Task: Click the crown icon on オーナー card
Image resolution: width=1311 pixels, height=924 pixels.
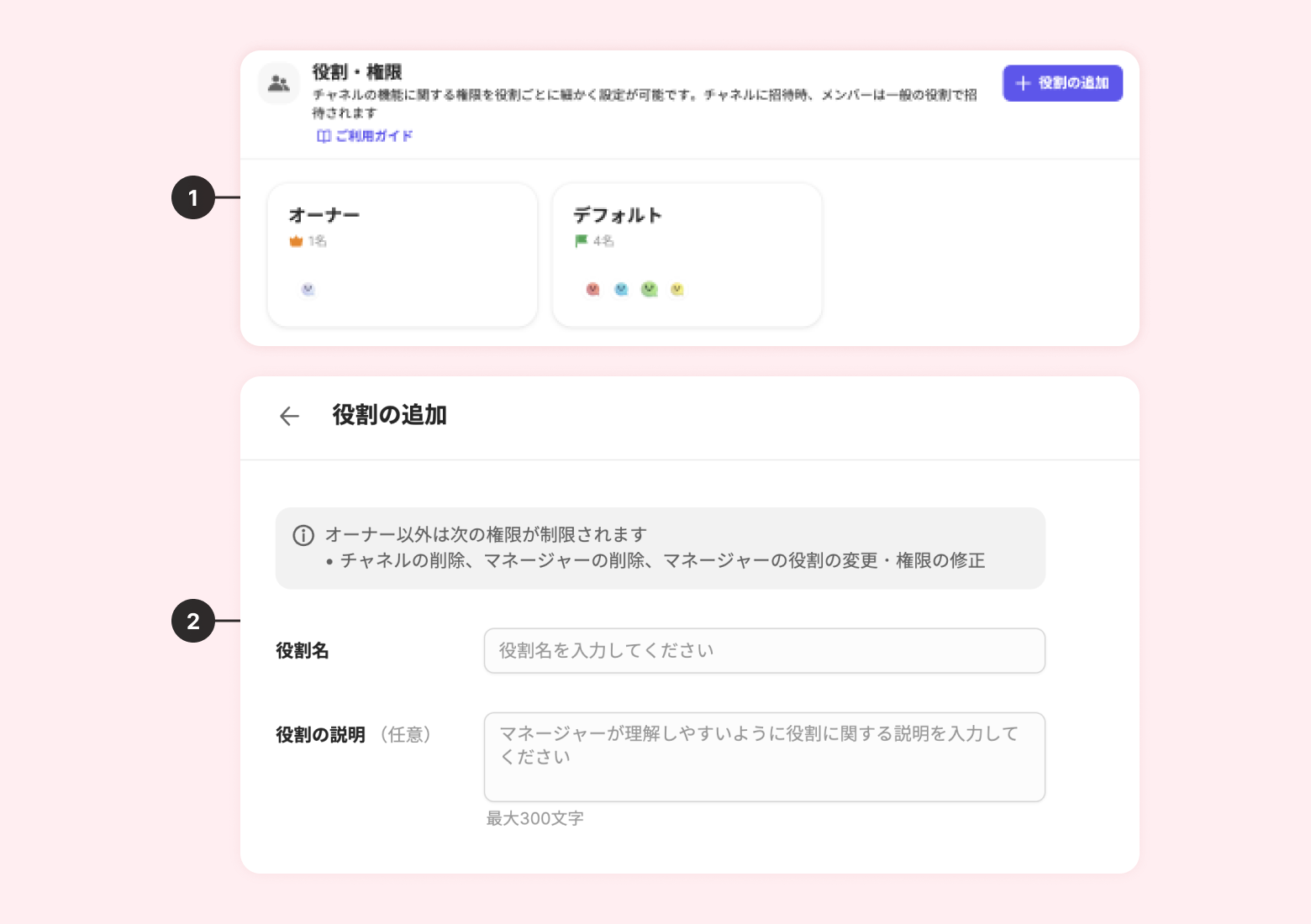Action: tap(296, 241)
